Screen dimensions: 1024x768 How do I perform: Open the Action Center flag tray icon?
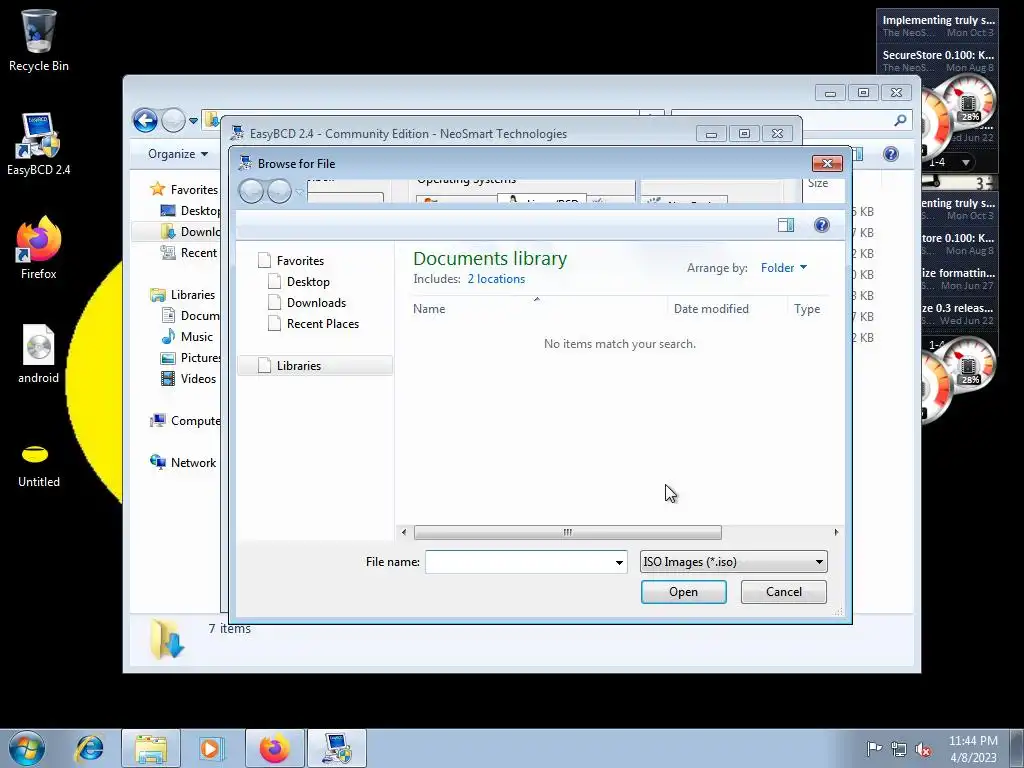(874, 749)
